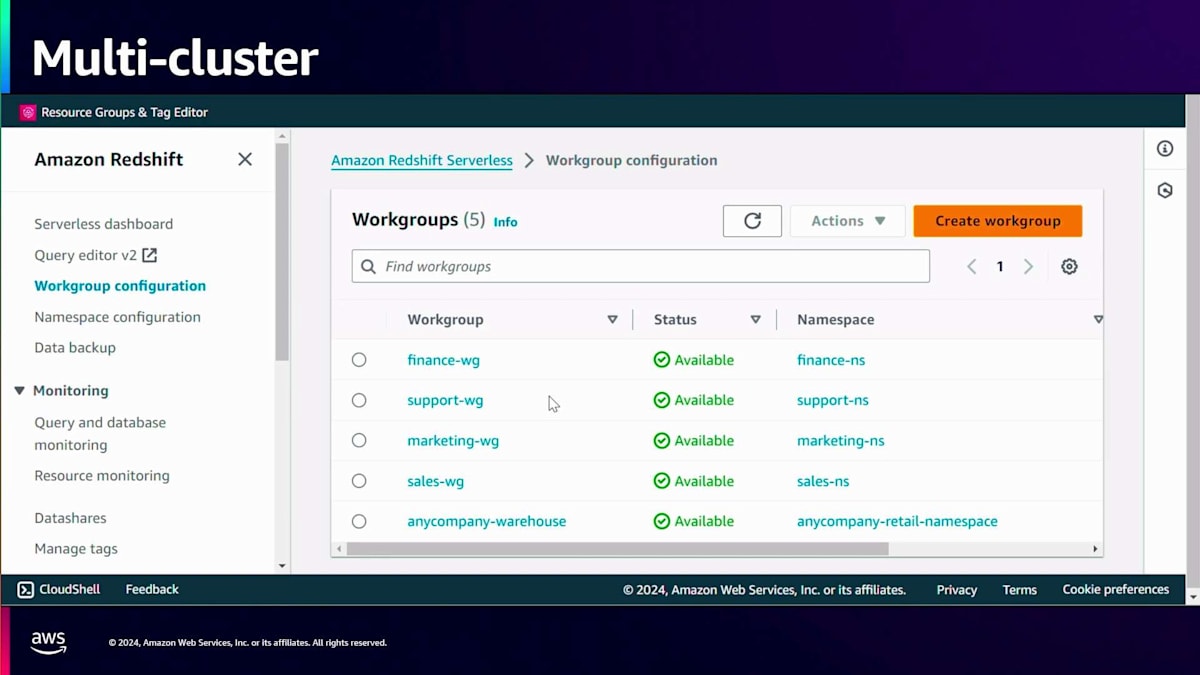Sort by the Namespace column arrow
The height and width of the screenshot is (675, 1200).
click(1098, 320)
